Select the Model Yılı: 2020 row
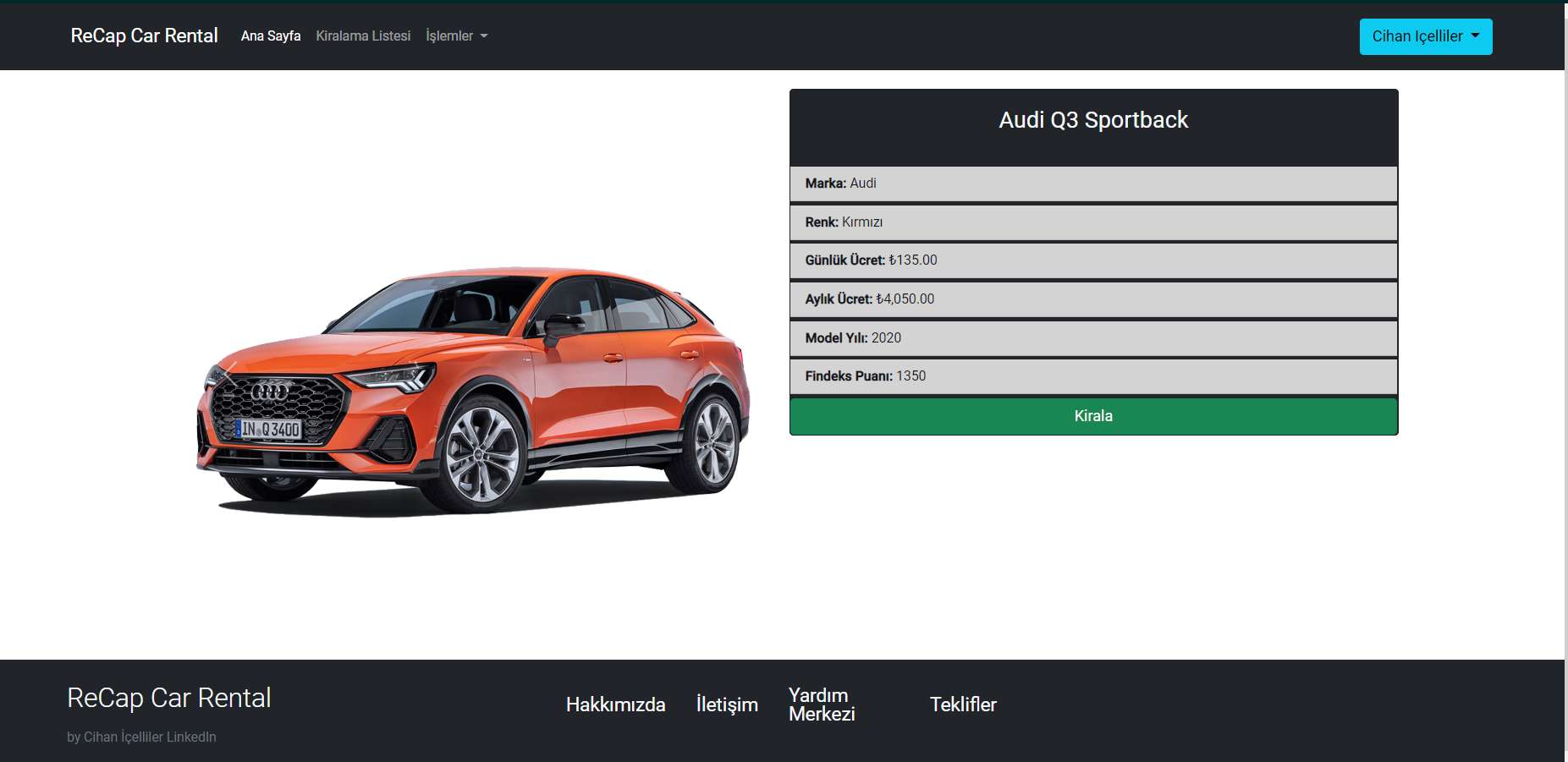 (1093, 338)
